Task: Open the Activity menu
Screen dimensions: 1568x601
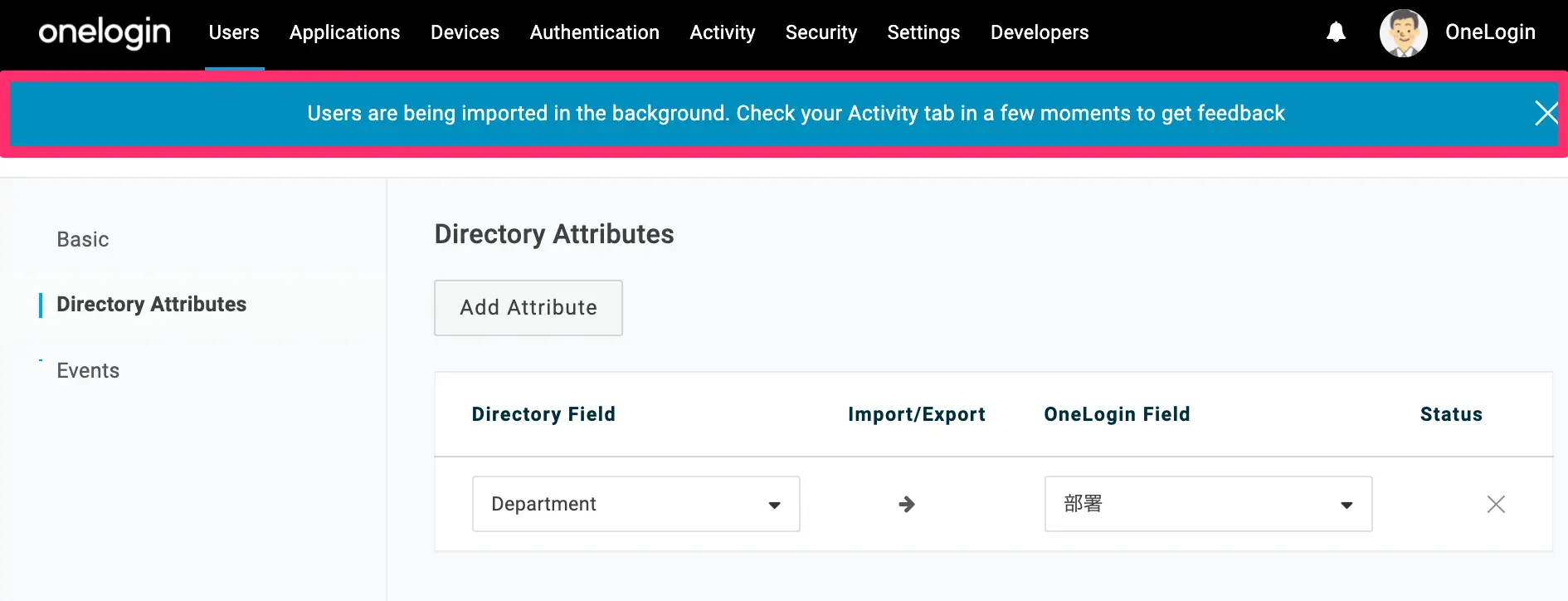Action: pyautogui.click(x=722, y=32)
